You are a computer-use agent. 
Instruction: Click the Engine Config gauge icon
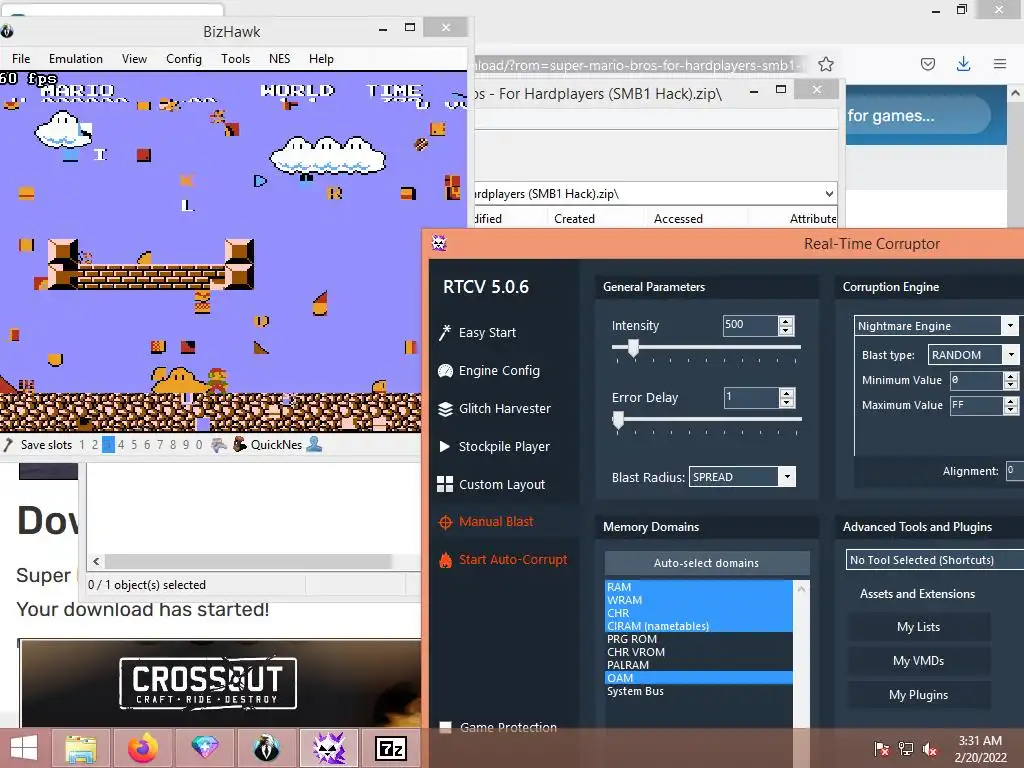[x=445, y=371]
